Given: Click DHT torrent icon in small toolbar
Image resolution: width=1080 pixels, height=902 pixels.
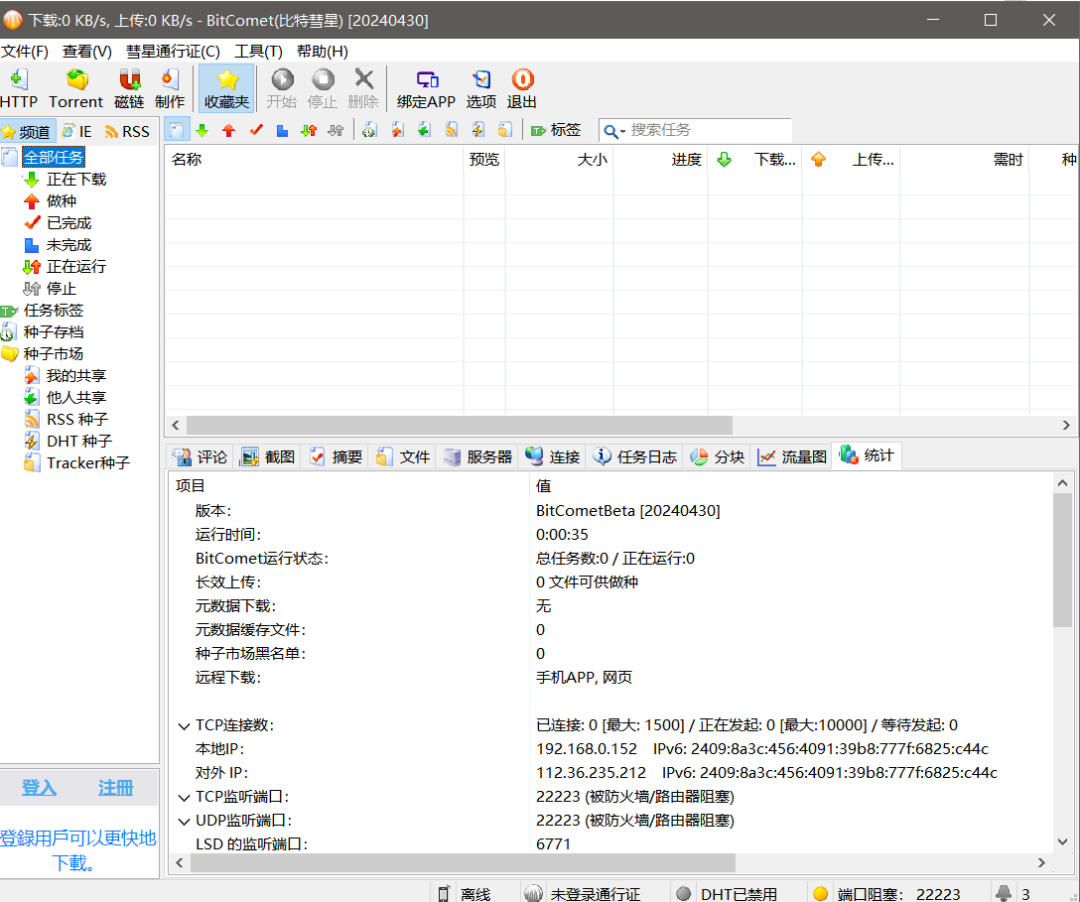Looking at the screenshot, I should (x=478, y=130).
